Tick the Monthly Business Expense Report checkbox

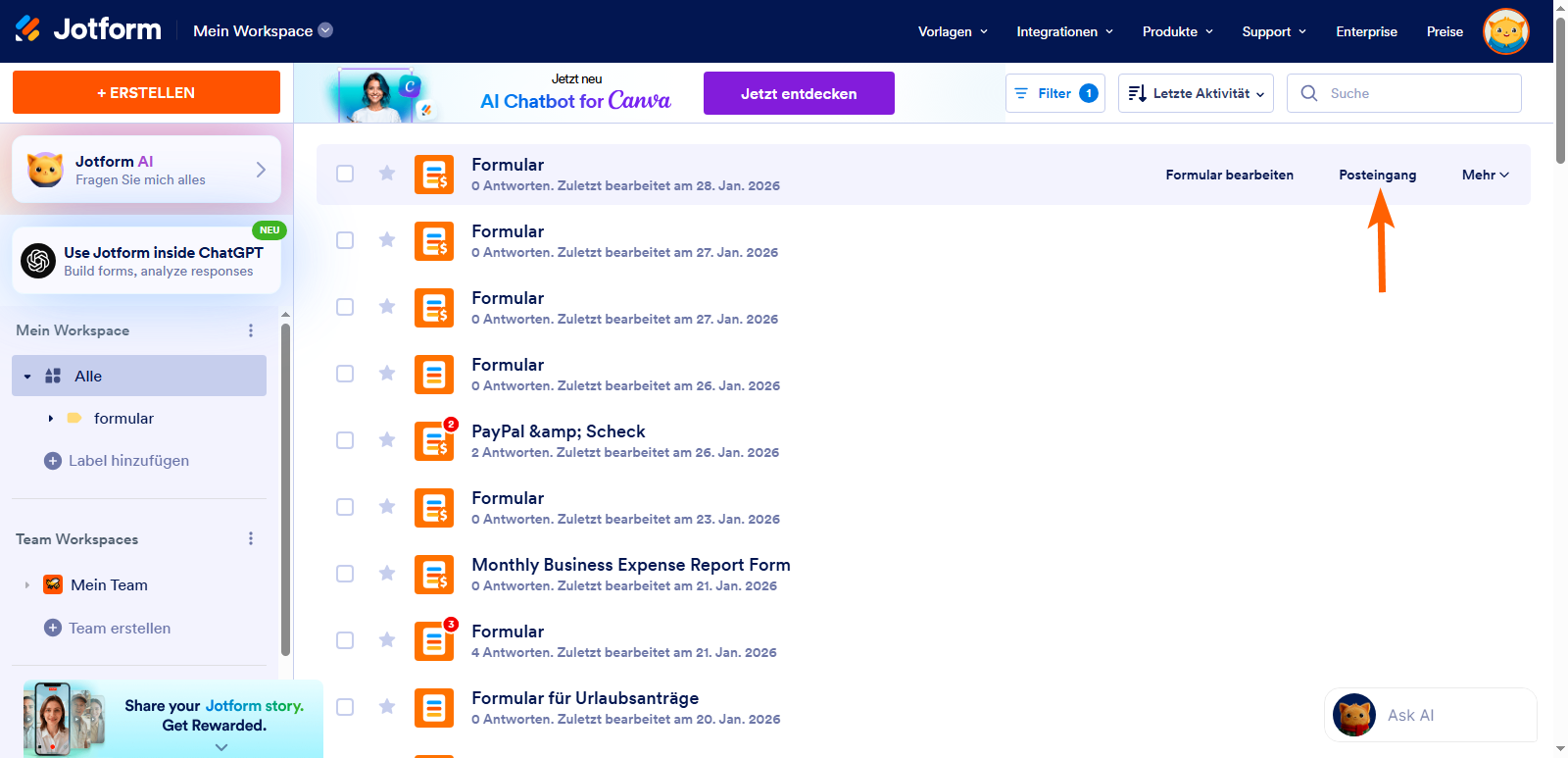pyautogui.click(x=345, y=574)
